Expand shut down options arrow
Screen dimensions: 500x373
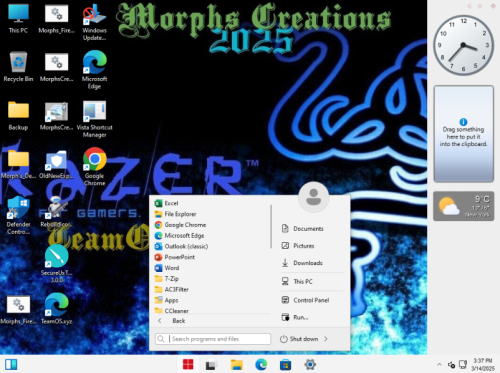[x=326, y=339]
